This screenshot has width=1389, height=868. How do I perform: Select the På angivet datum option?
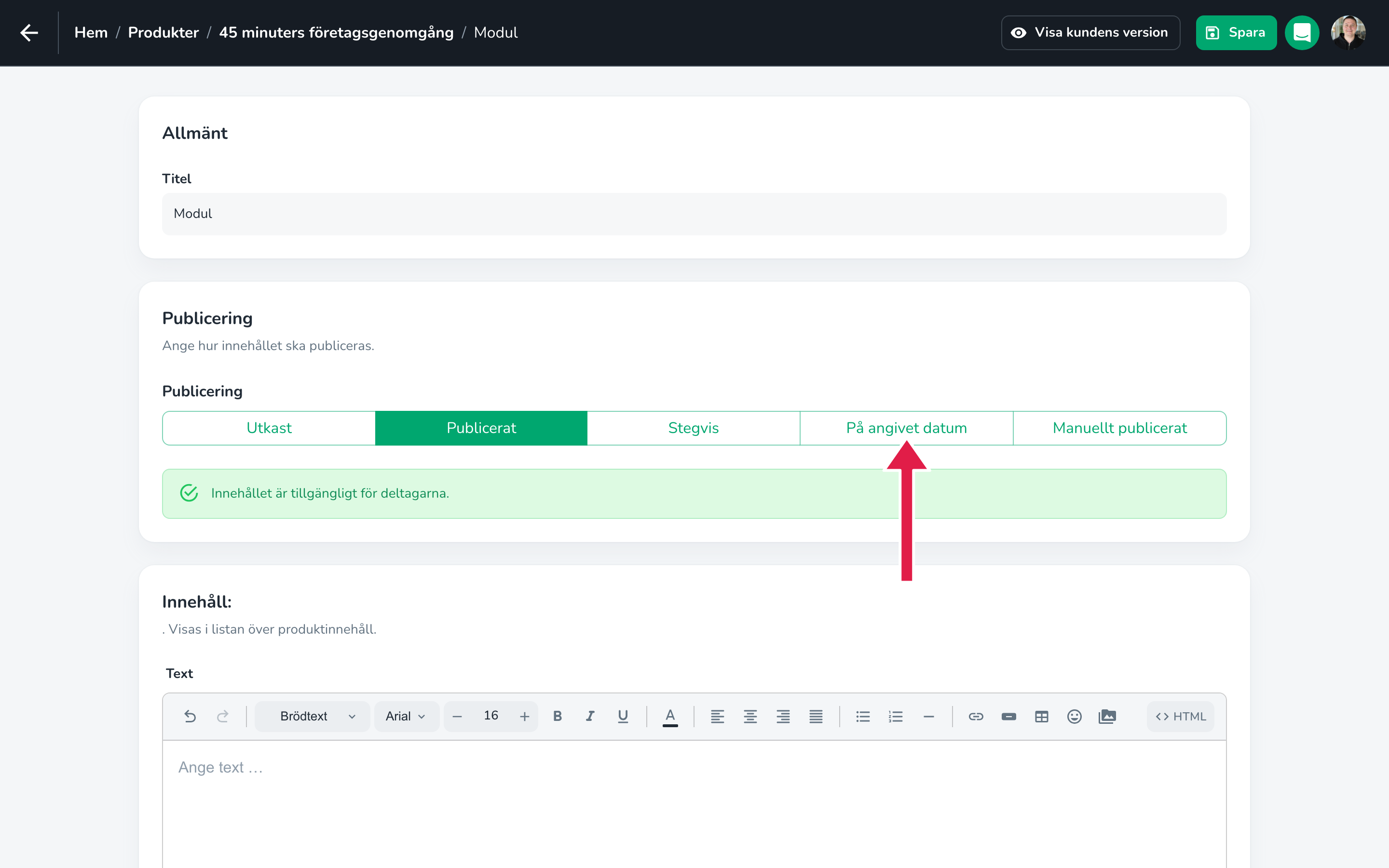[906, 428]
